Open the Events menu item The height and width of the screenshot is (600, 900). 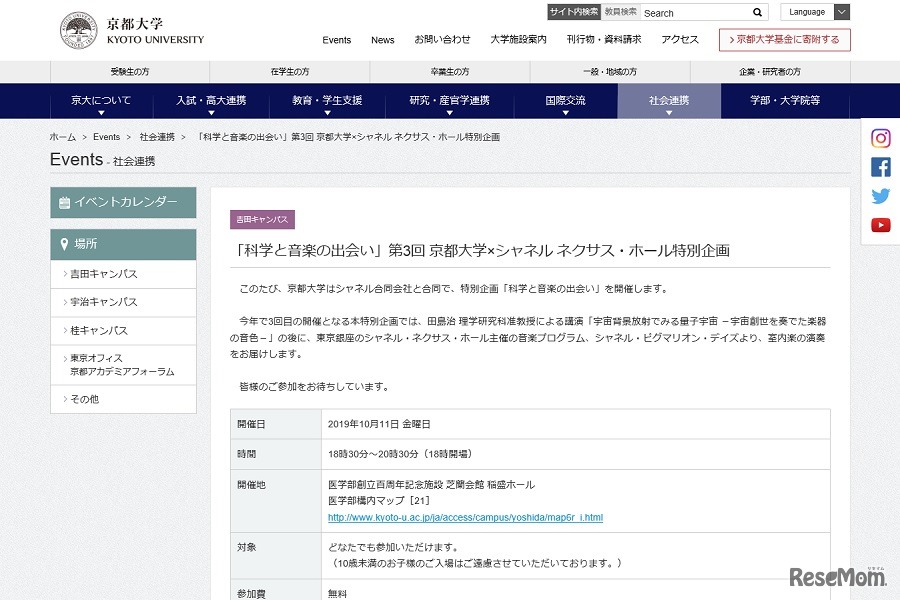[x=337, y=40]
